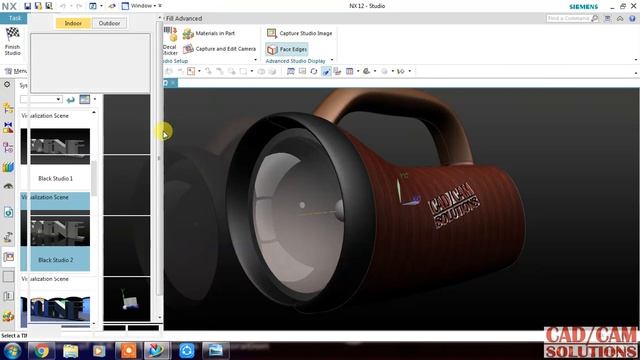Expand the Advanced Studio Display group arrow
This screenshot has height=360, width=640.
(332, 60)
